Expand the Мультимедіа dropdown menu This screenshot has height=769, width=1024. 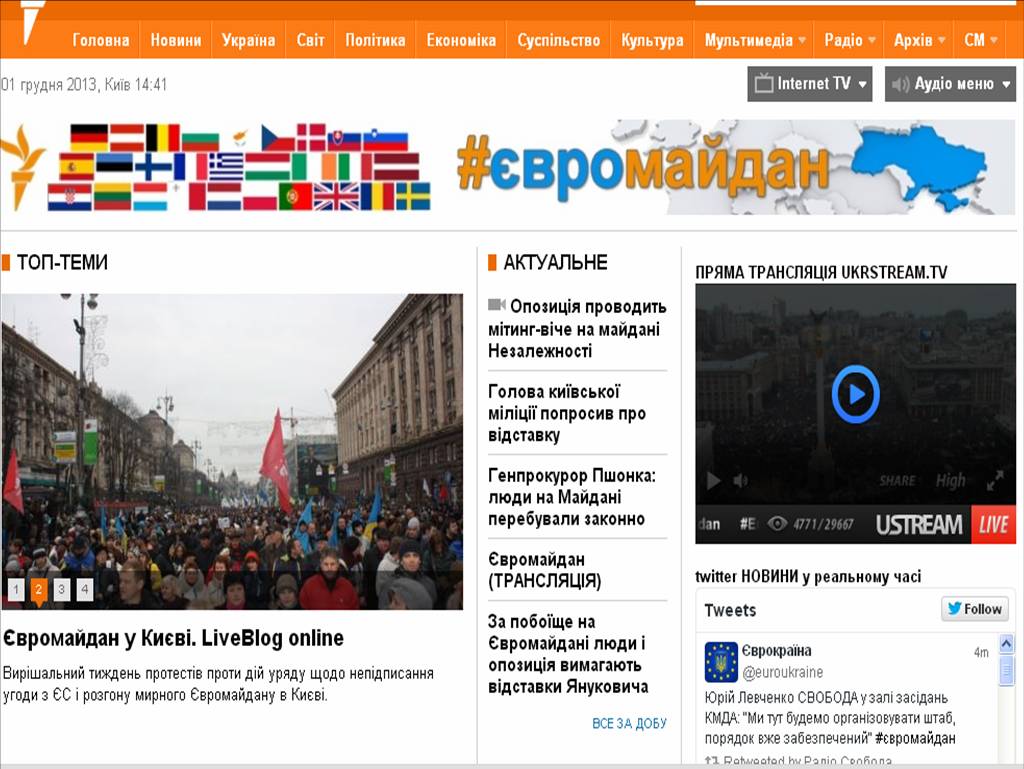click(755, 40)
